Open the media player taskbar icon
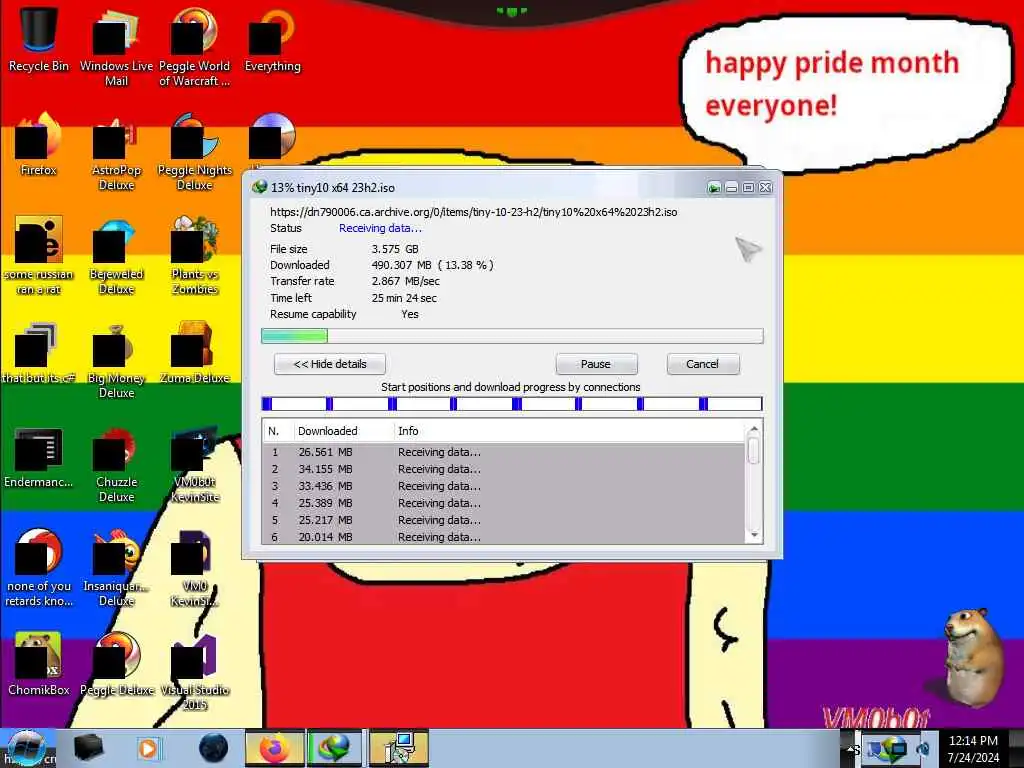Screen dimensions: 1024x768 148,748
